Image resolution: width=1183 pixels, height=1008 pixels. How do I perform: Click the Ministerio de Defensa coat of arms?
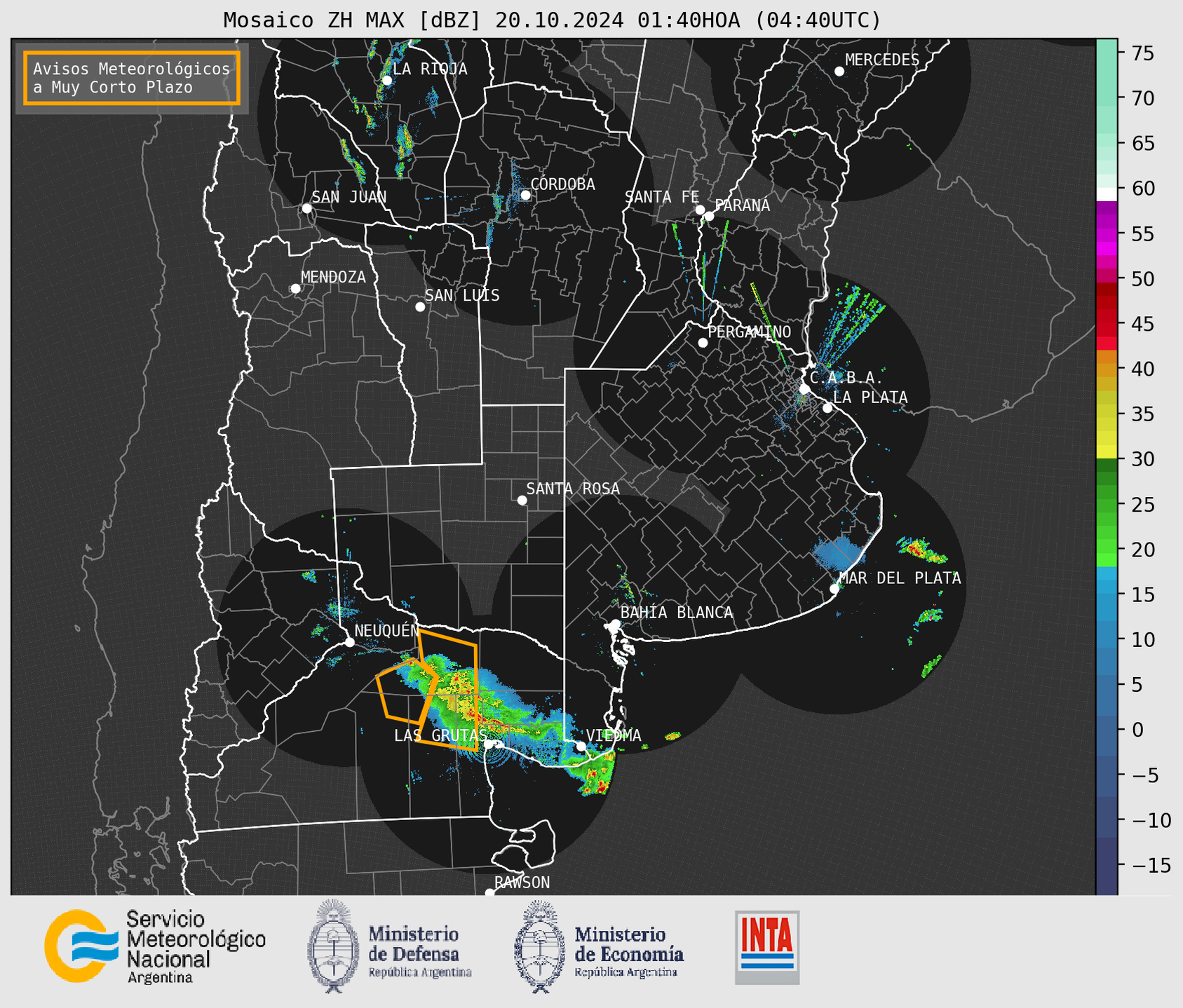[x=333, y=946]
